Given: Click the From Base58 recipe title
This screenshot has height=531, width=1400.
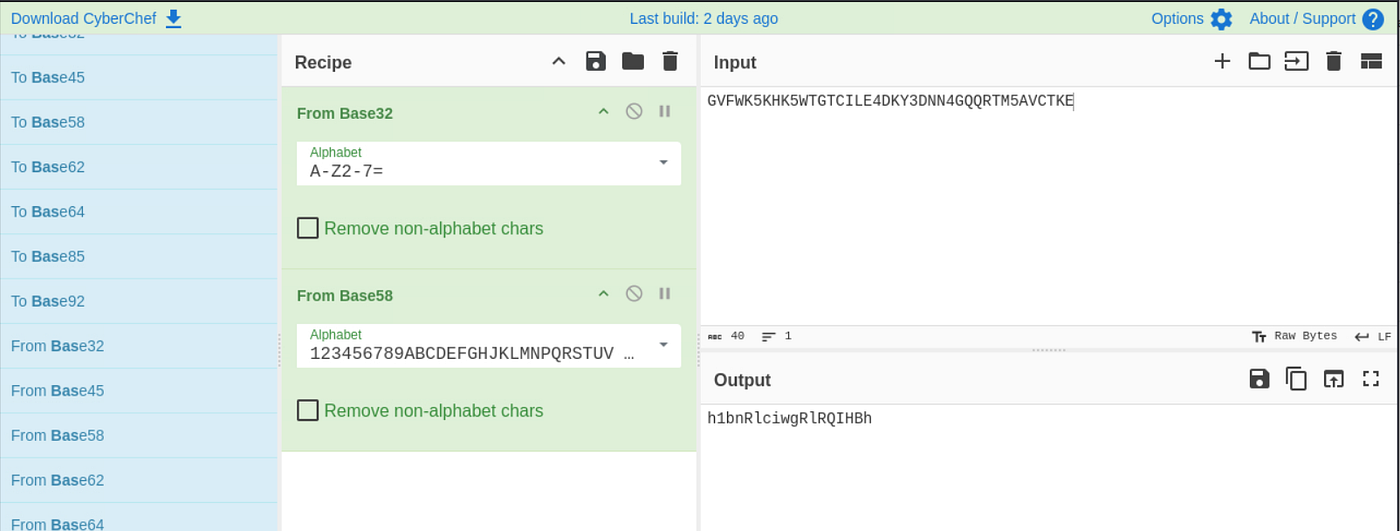Looking at the screenshot, I should (x=345, y=295).
